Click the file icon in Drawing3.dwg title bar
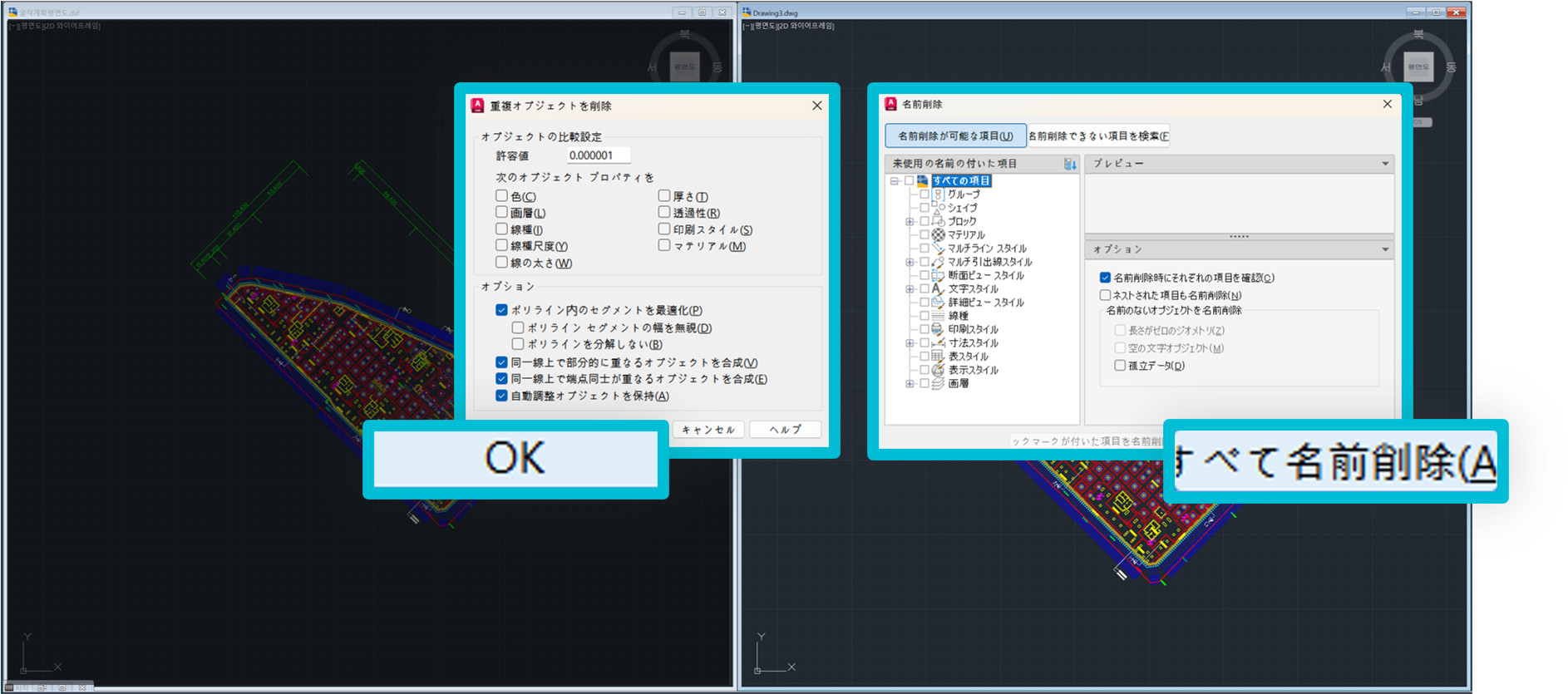Viewport: 1568px width, 694px height. [747, 12]
